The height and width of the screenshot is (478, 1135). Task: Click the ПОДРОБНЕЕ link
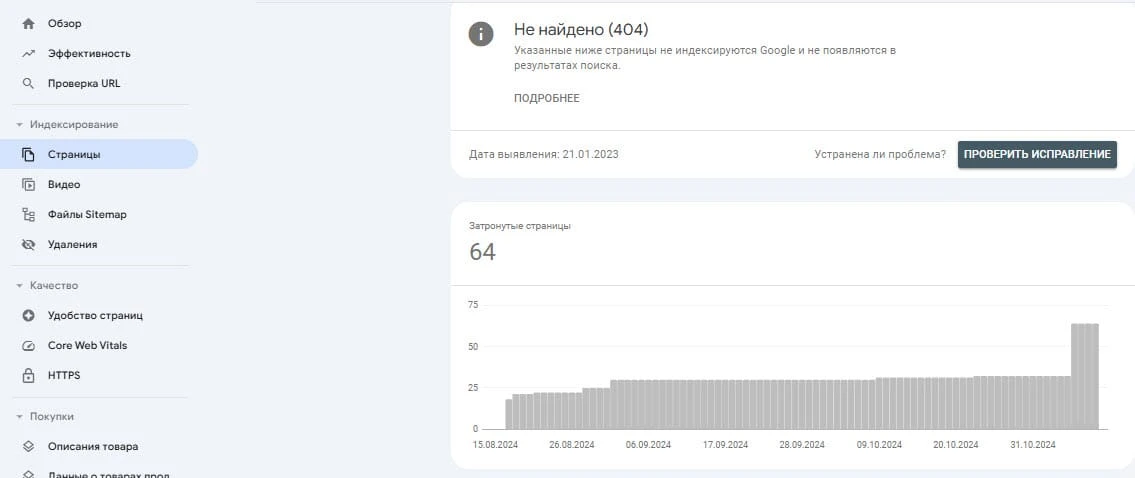coord(547,98)
